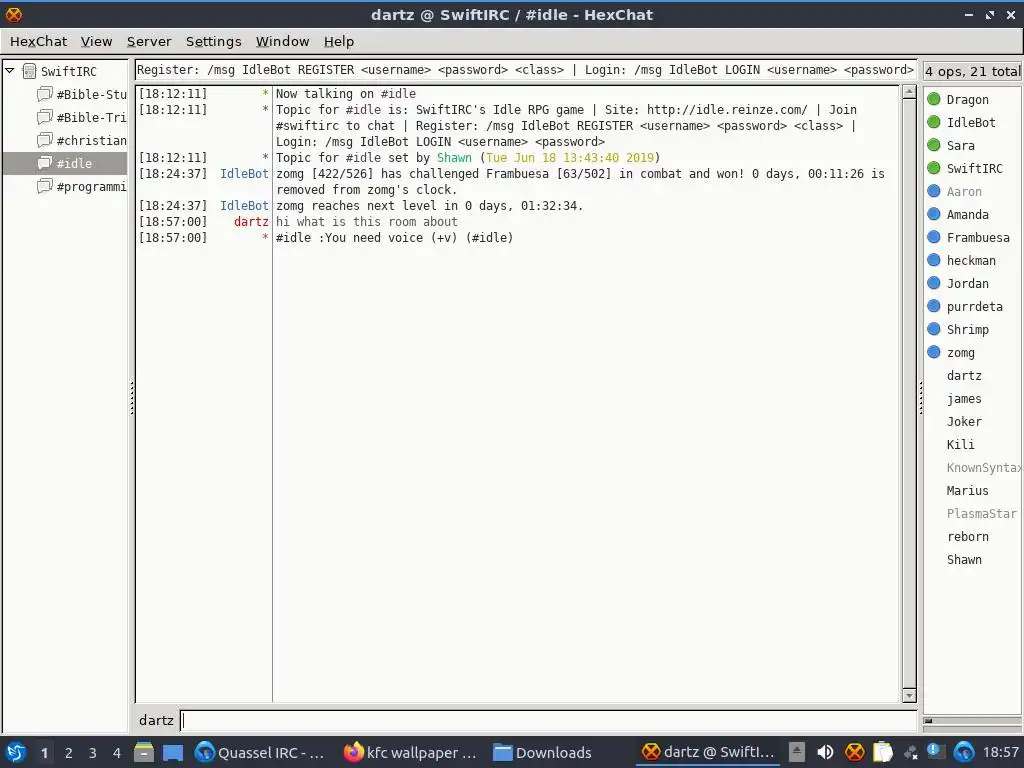Screen dimensions: 1024x768
Task: Select user Shawn in user list
Action: tap(964, 560)
